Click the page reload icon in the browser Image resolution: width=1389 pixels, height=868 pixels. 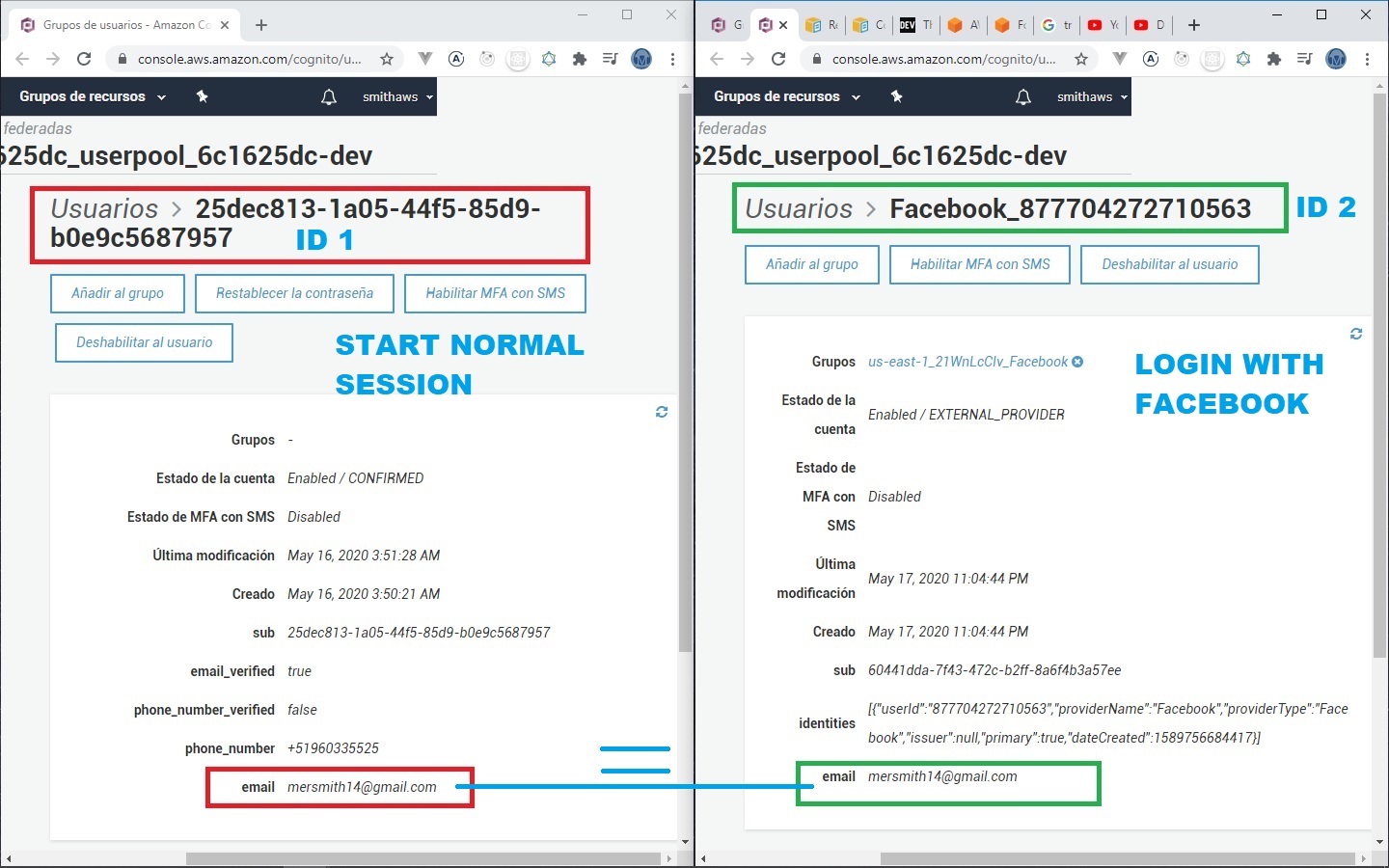coord(84,59)
